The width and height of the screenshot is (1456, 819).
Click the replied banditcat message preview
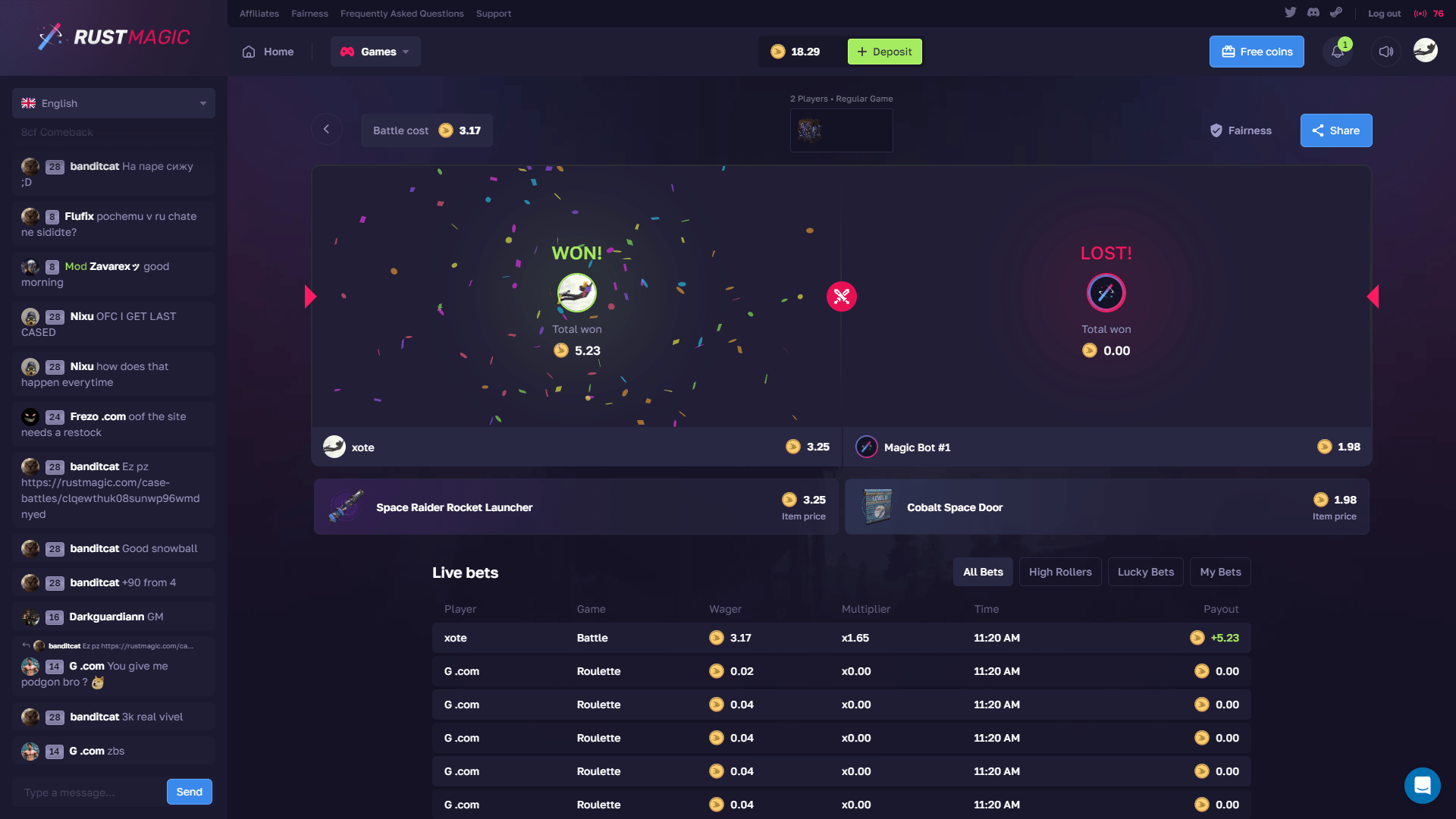(108, 645)
